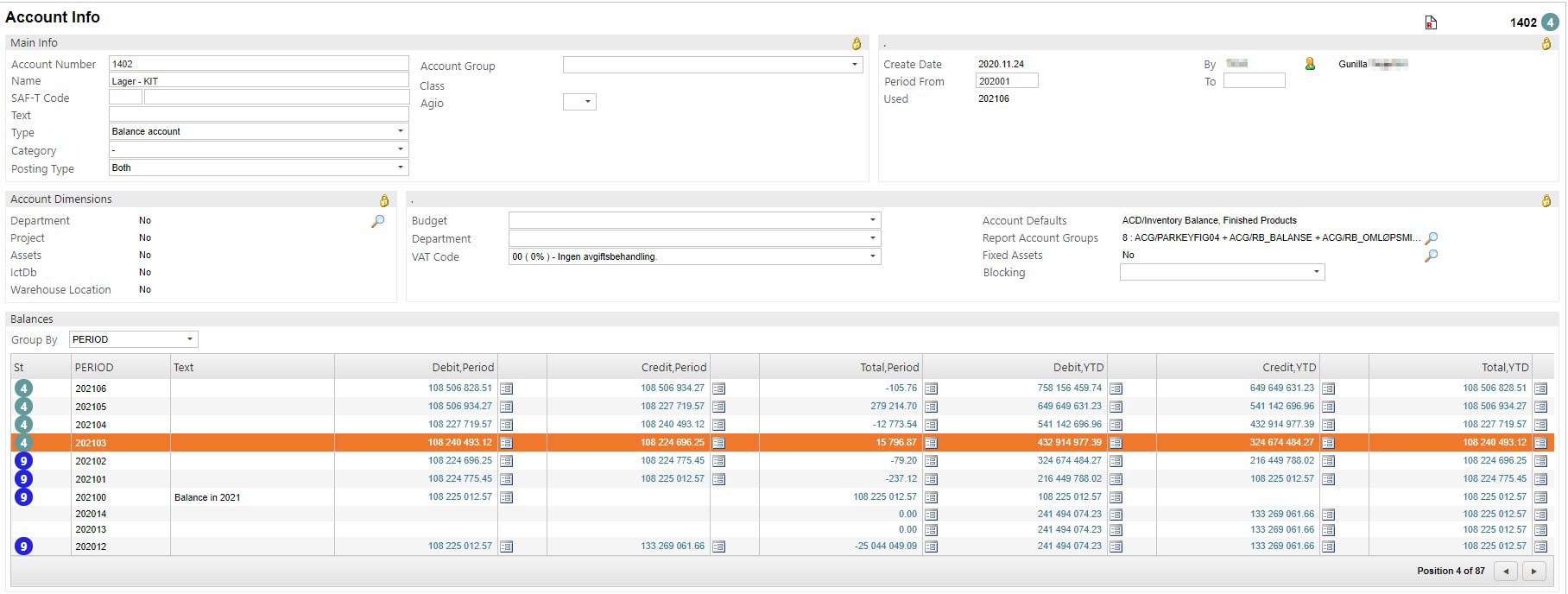Viewport: 1568px width, 594px height.
Task: Click the Period From input field
Action: tap(1006, 81)
